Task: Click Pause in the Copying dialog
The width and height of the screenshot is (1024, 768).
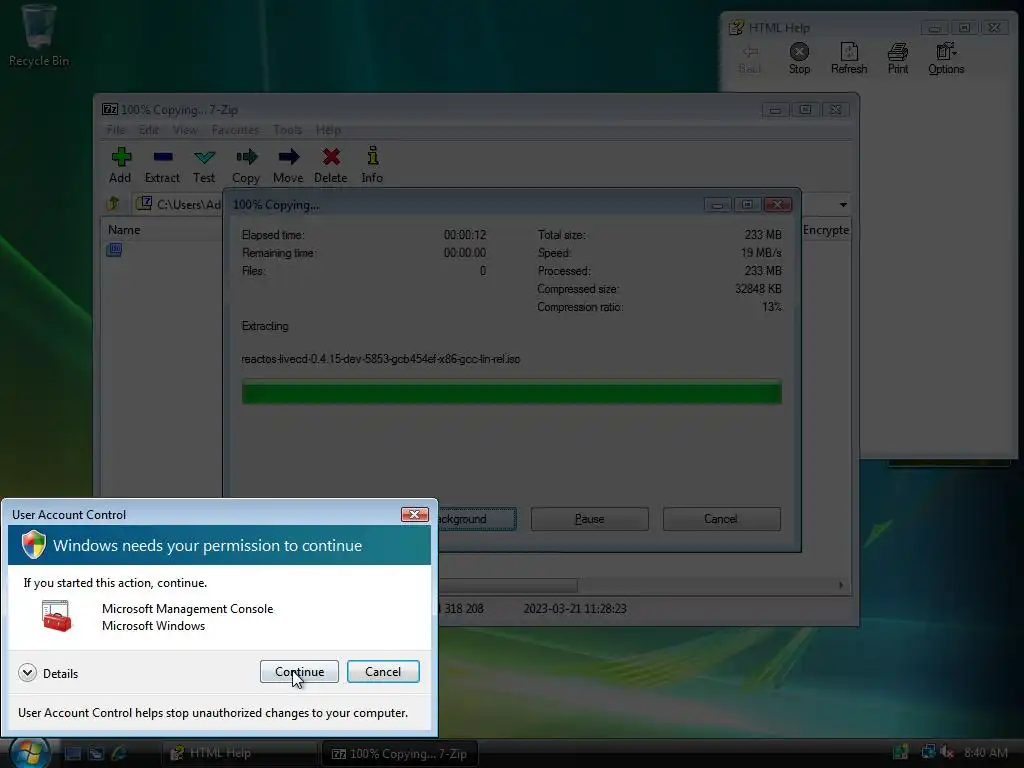Action: click(x=590, y=519)
